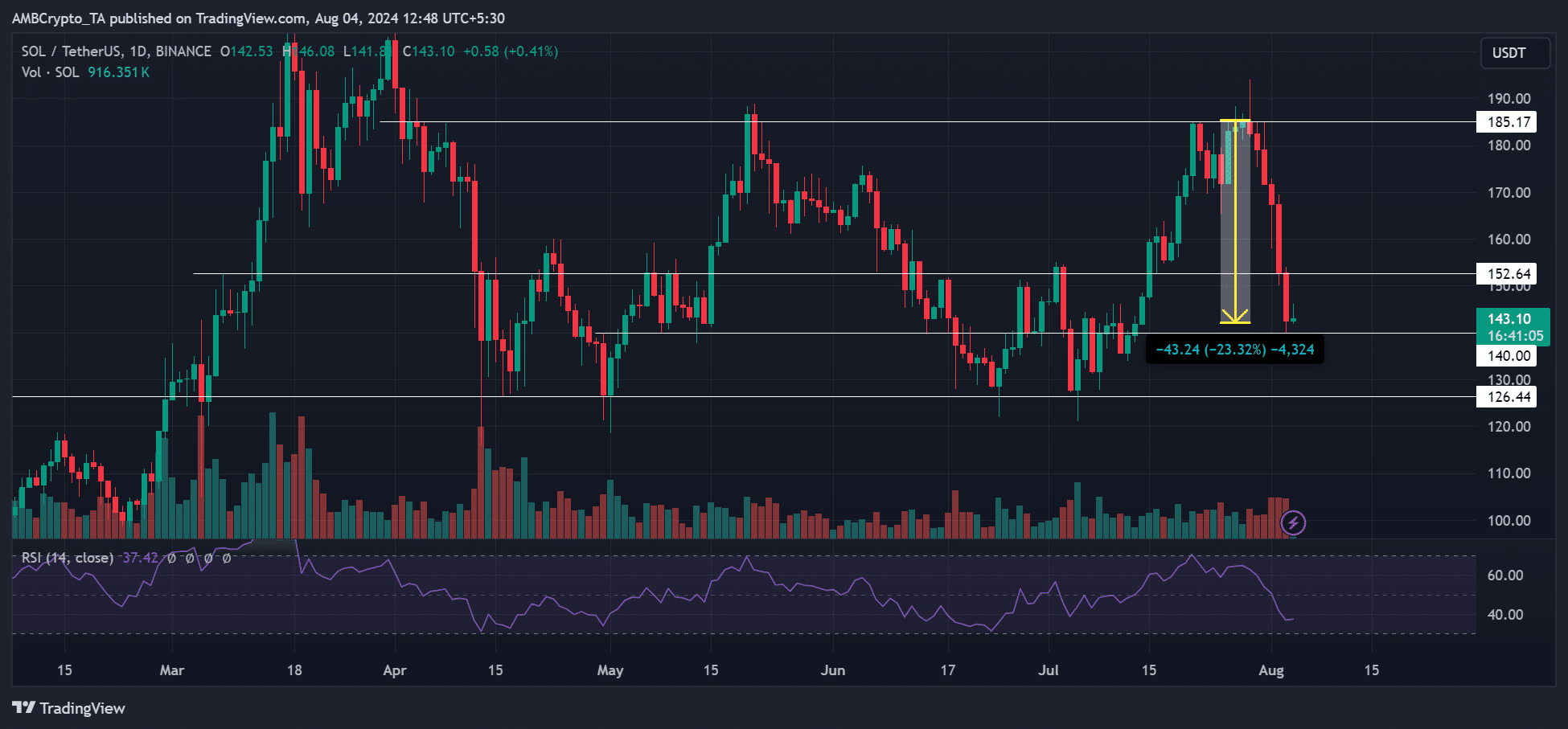Image resolution: width=1568 pixels, height=729 pixels.
Task: Click the Aug label on time axis
Action: [x=1270, y=670]
